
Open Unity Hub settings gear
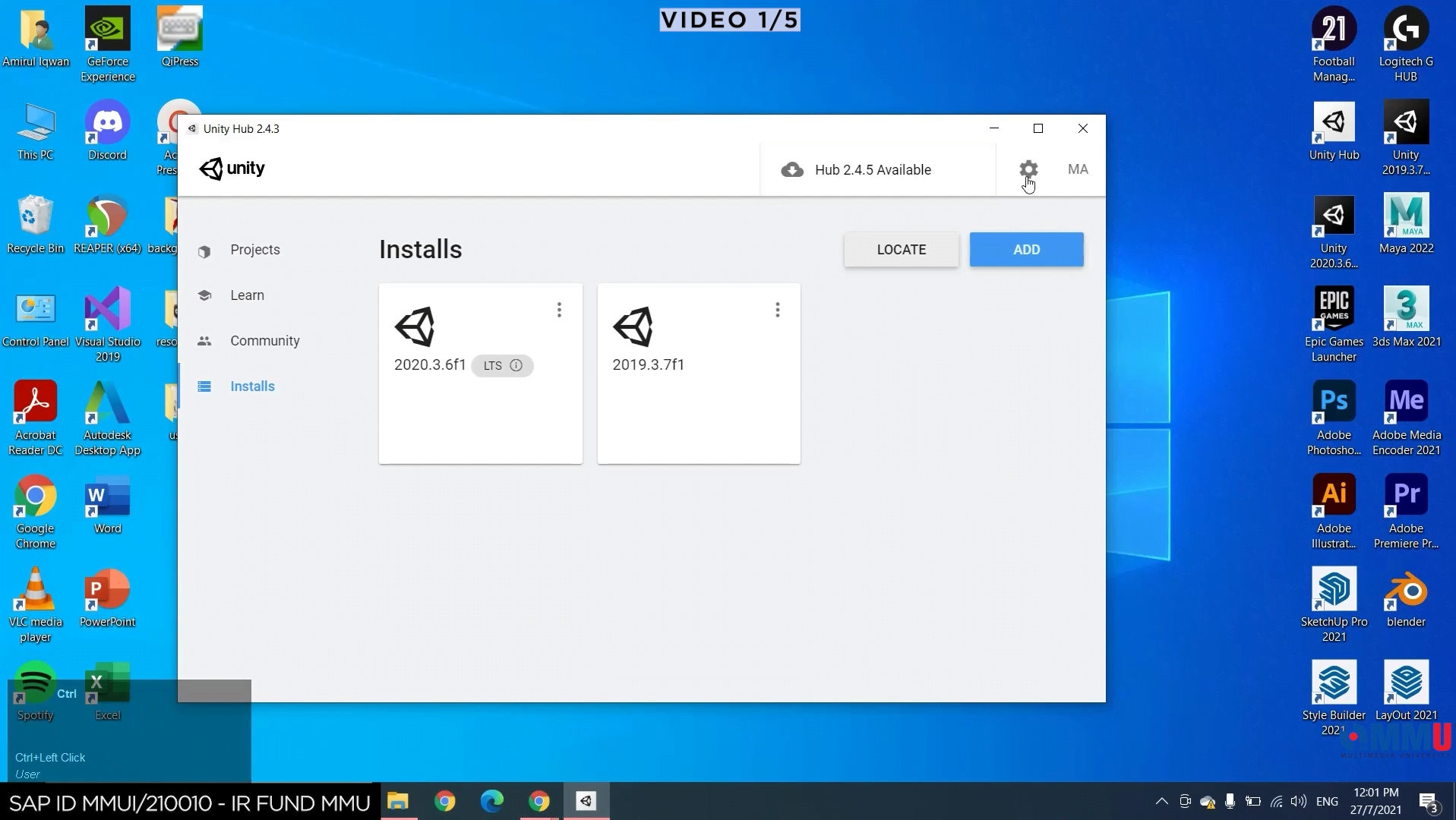click(x=1028, y=169)
